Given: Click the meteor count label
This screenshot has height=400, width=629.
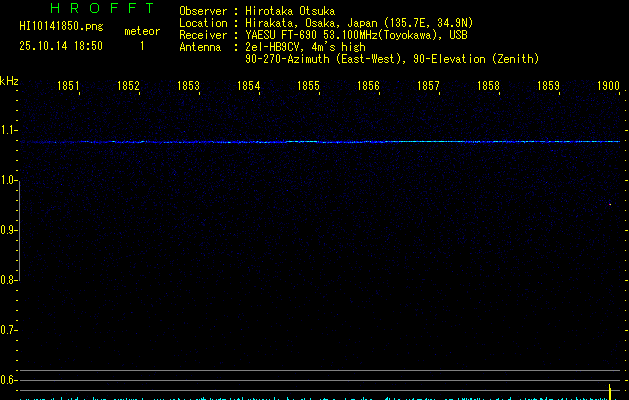Looking at the screenshot, I should coord(141,32).
